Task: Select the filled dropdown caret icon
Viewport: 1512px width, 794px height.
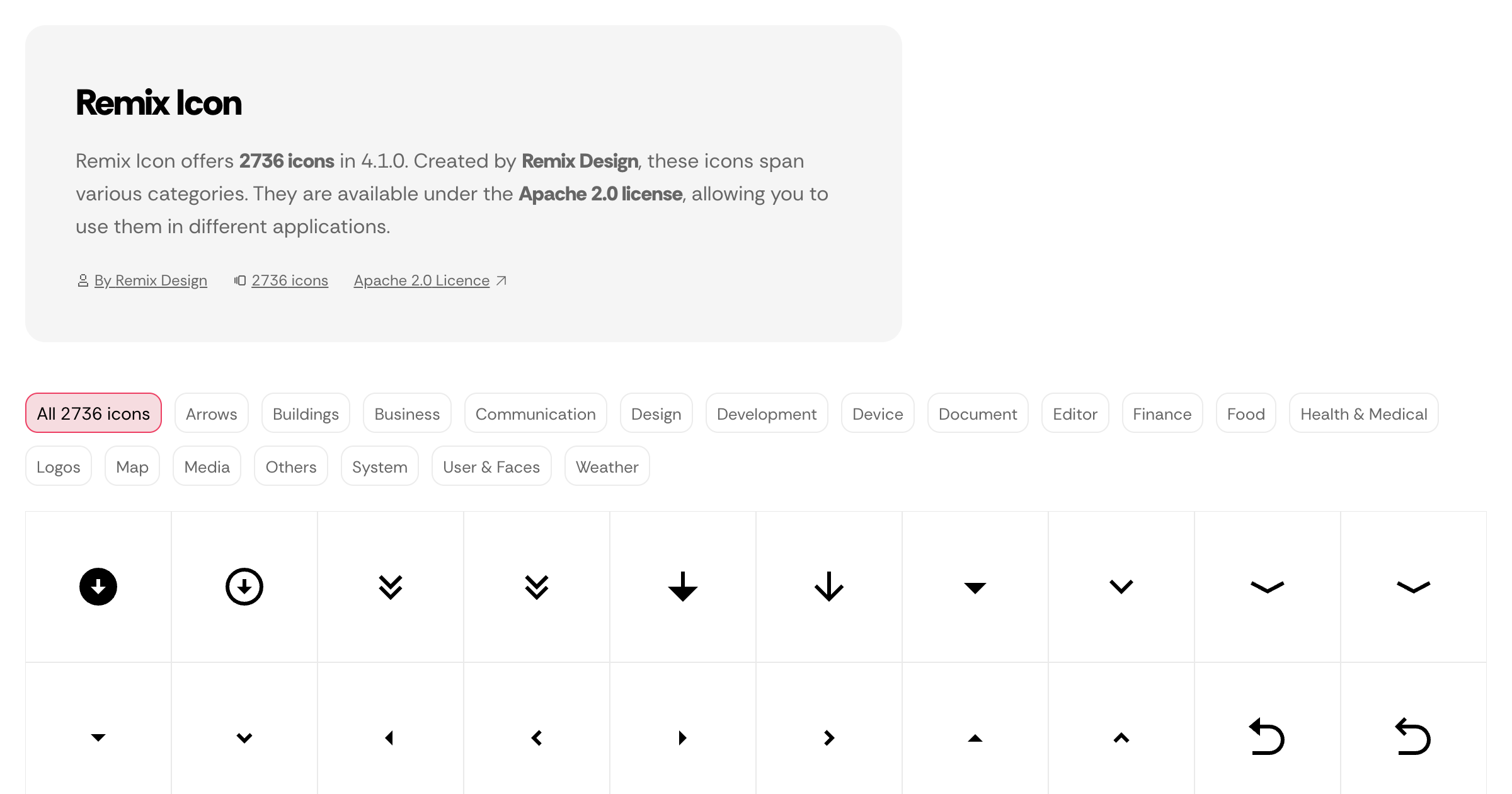Action: click(x=975, y=587)
